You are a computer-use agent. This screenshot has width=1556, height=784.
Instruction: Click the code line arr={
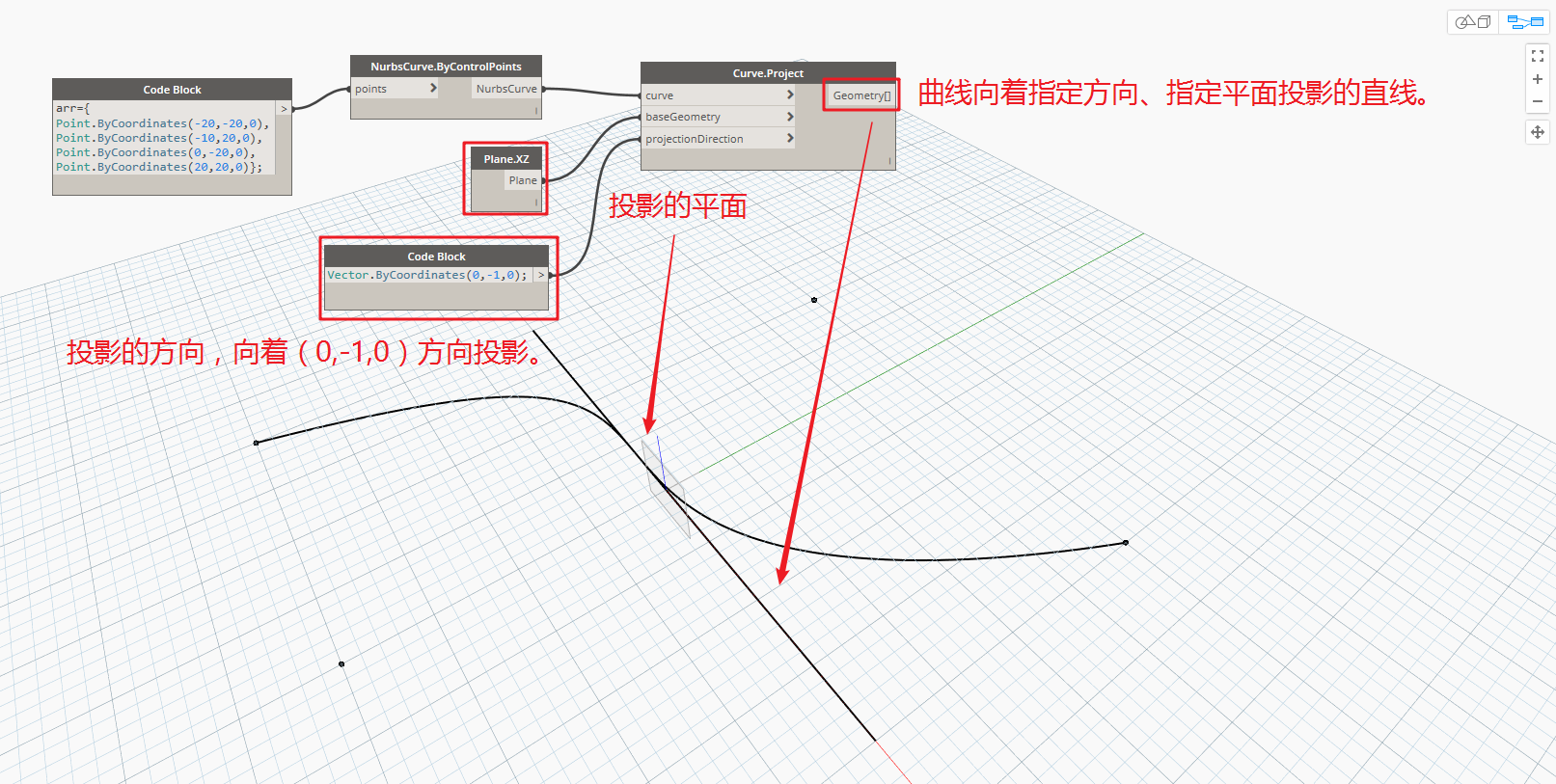pyautogui.click(x=72, y=109)
